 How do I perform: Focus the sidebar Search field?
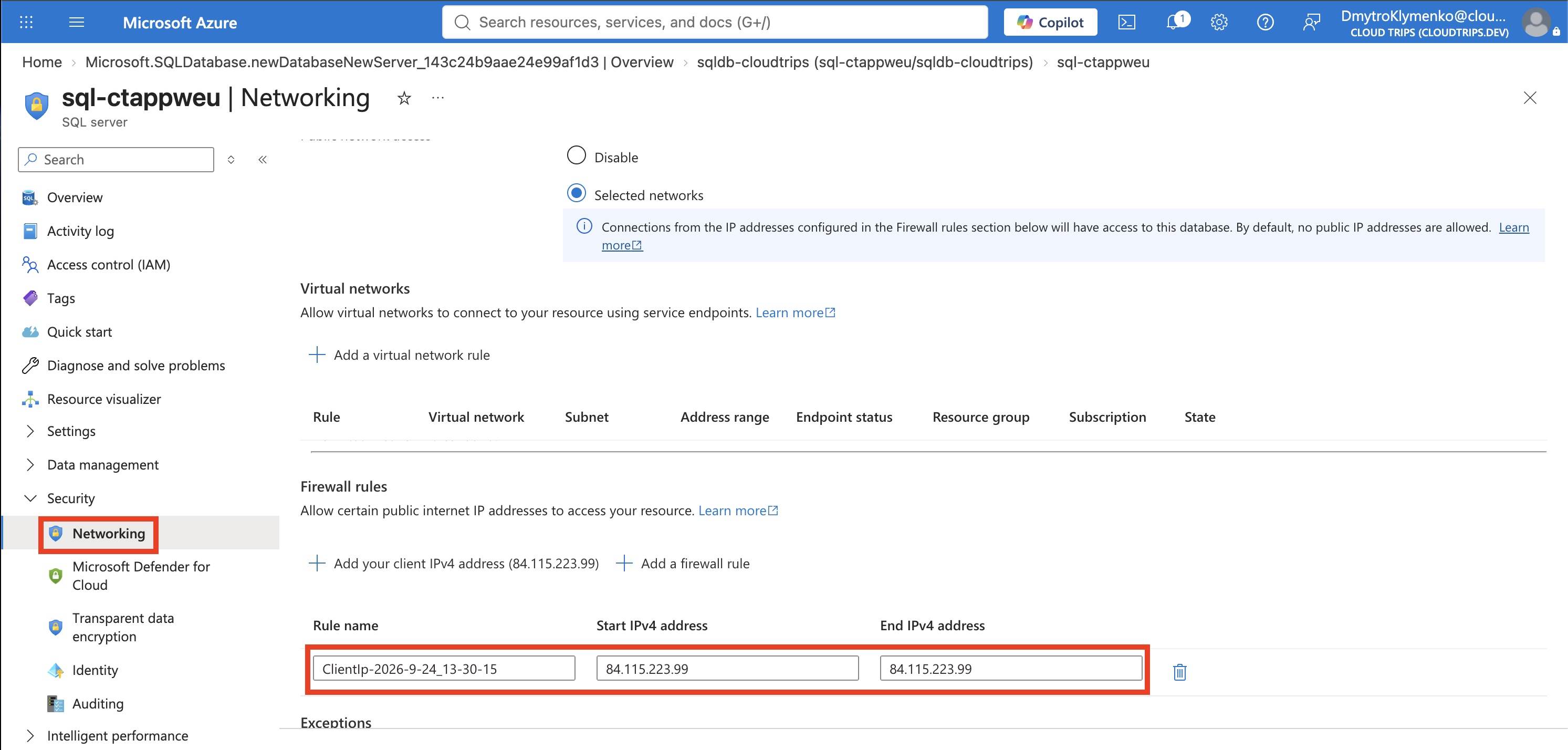[116, 160]
